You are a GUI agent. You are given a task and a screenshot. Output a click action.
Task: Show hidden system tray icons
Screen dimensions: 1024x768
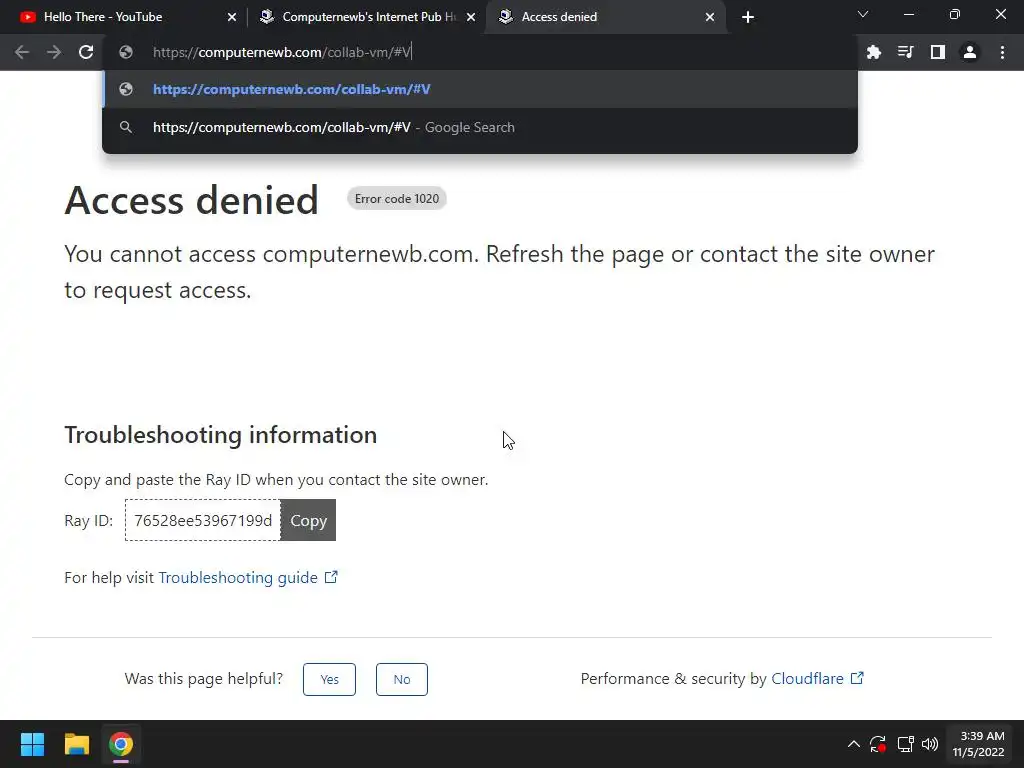click(853, 744)
